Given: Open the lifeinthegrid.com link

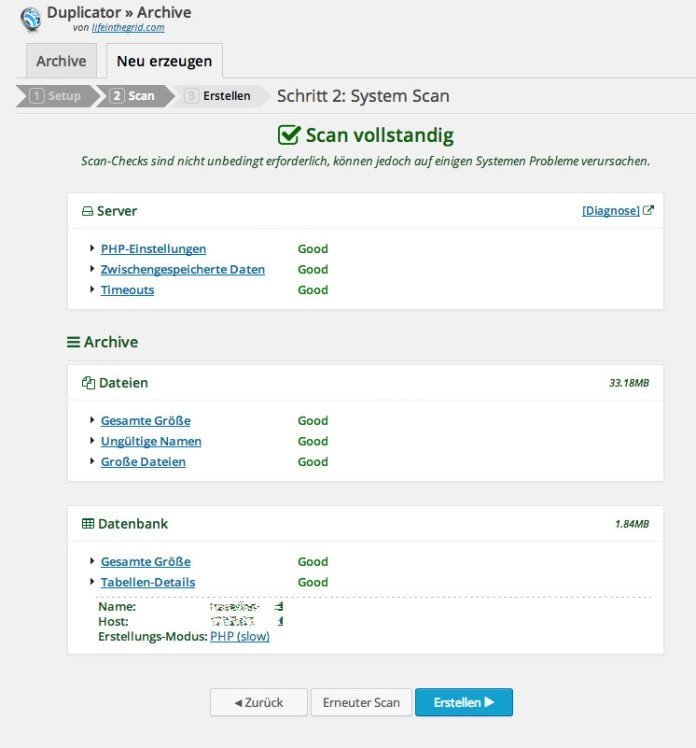Looking at the screenshot, I should pyautogui.click(x=127, y=28).
